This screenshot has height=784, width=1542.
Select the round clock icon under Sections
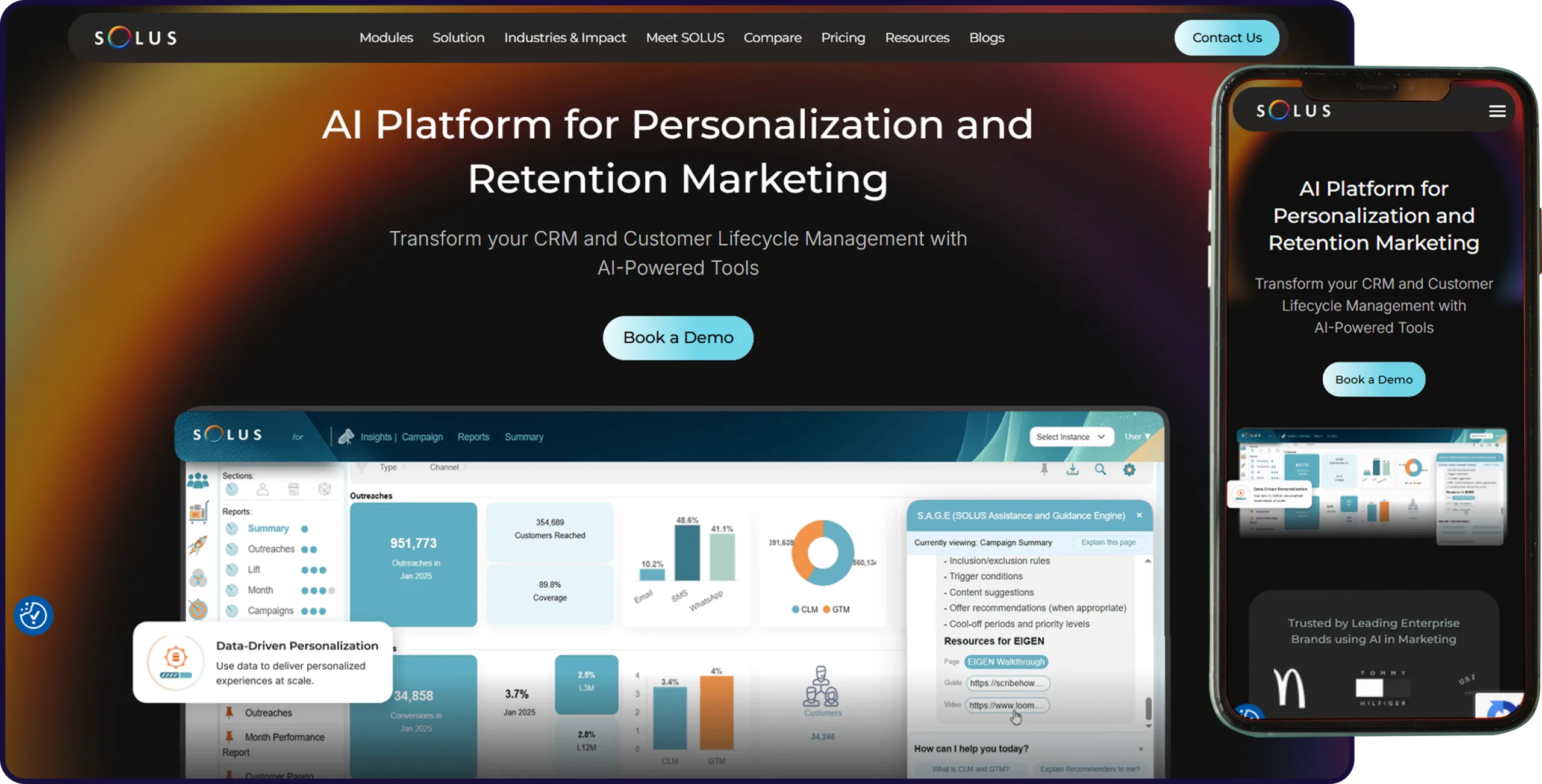click(x=232, y=490)
